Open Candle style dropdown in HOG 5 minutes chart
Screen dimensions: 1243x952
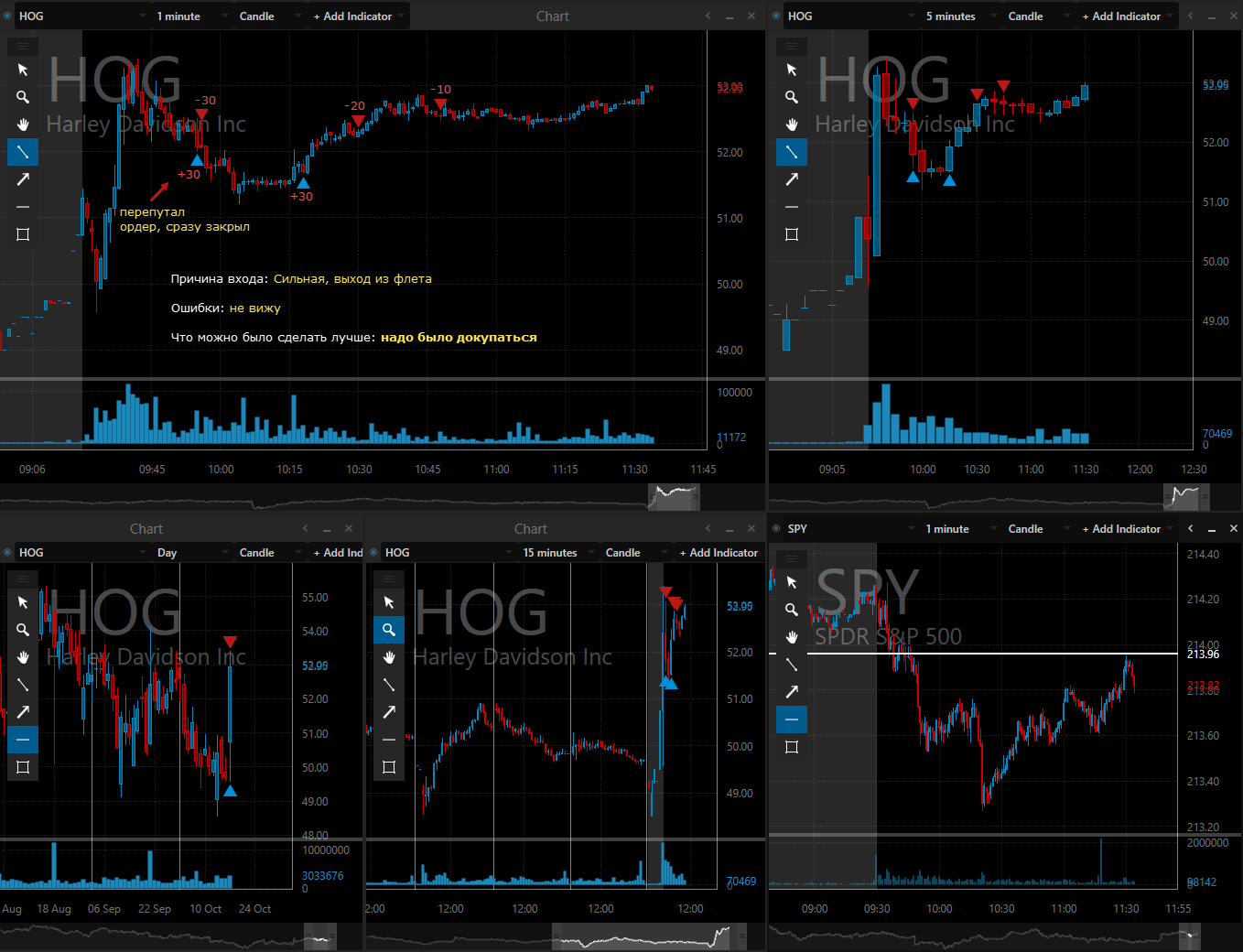coord(1037,16)
